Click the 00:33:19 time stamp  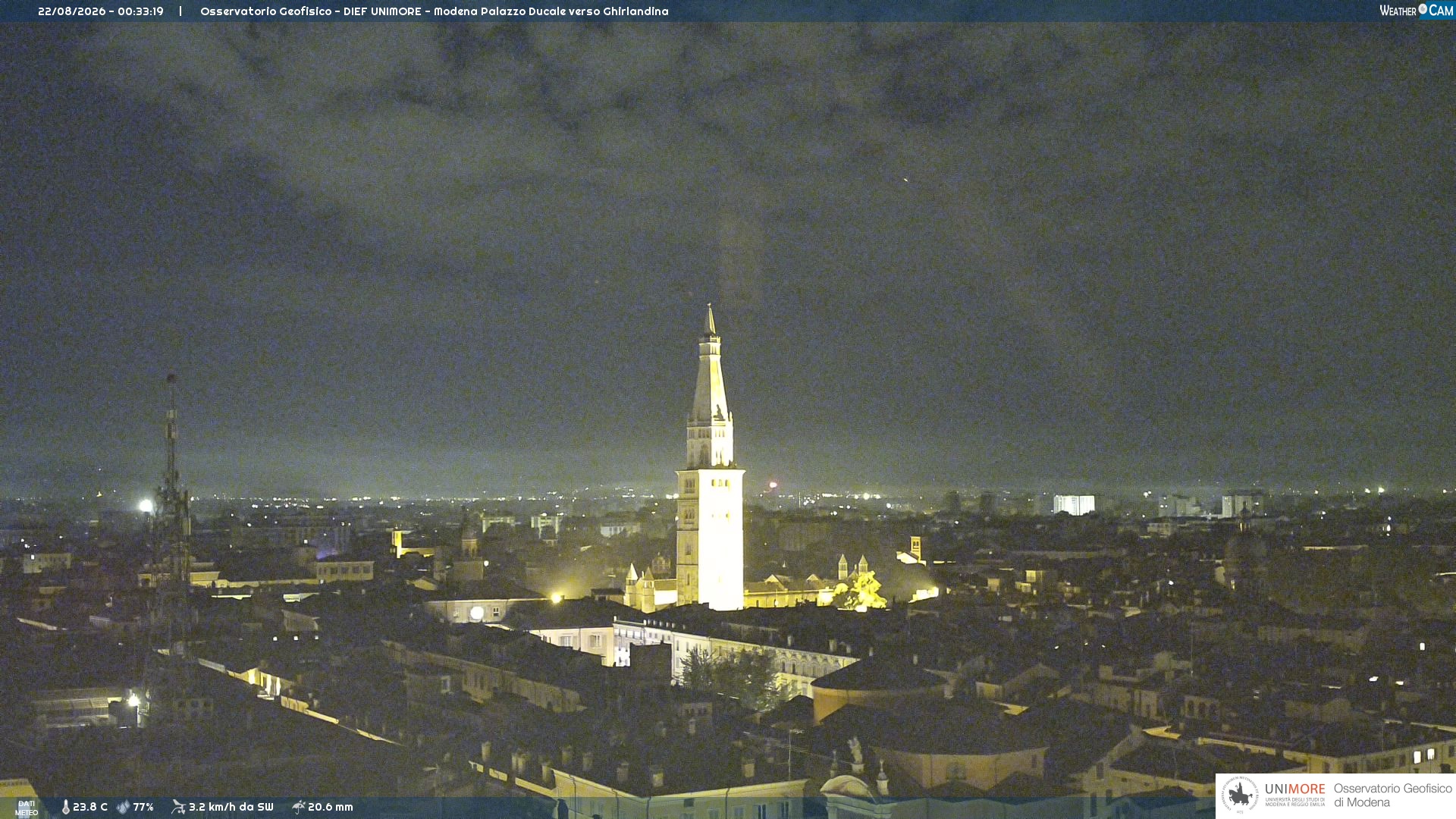click(x=140, y=11)
